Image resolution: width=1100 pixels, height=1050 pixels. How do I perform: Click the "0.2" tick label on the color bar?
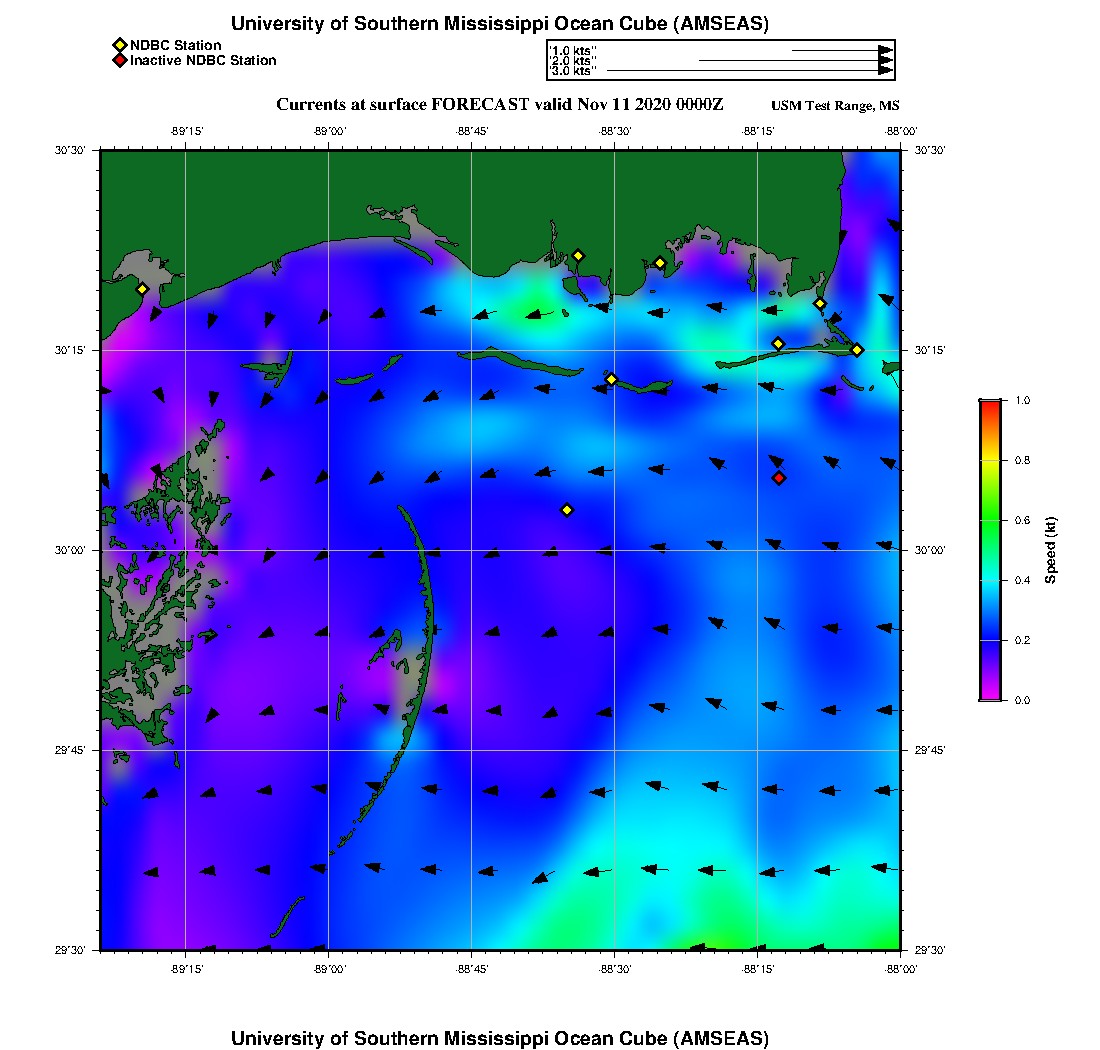point(1022,640)
